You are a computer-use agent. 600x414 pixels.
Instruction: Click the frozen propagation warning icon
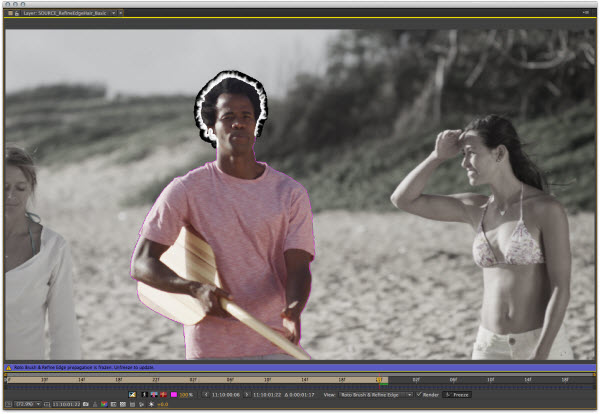point(8,368)
